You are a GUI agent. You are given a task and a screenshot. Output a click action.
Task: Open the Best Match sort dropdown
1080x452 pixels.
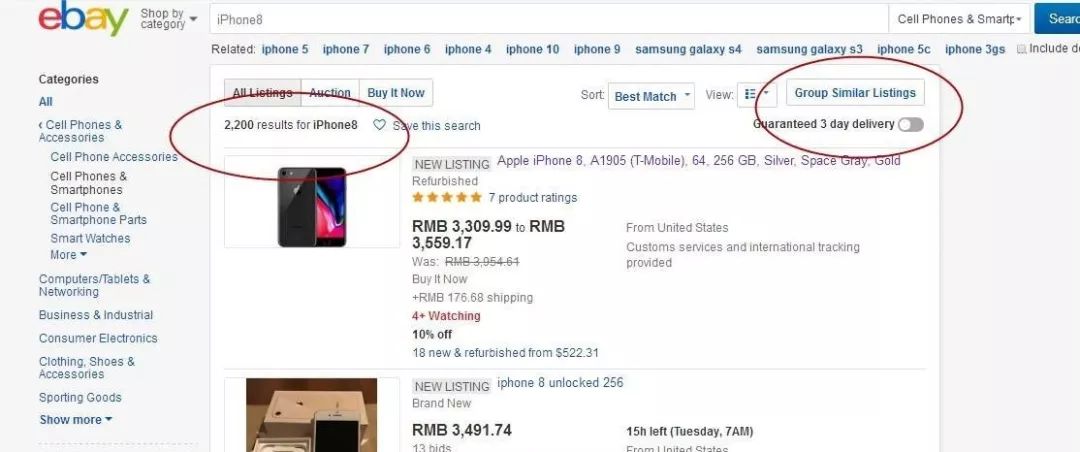(651, 96)
